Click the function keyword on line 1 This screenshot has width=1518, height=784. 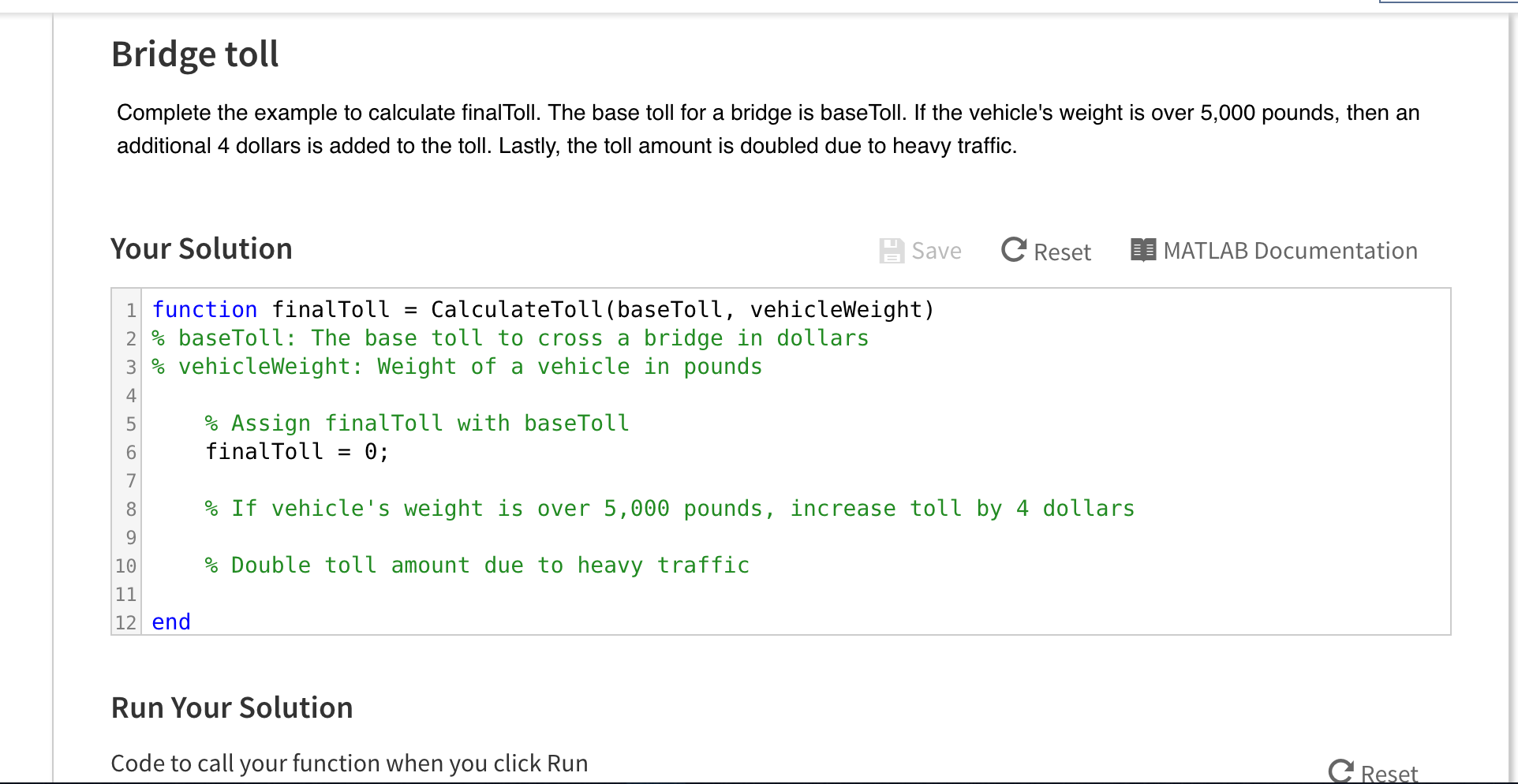(204, 309)
